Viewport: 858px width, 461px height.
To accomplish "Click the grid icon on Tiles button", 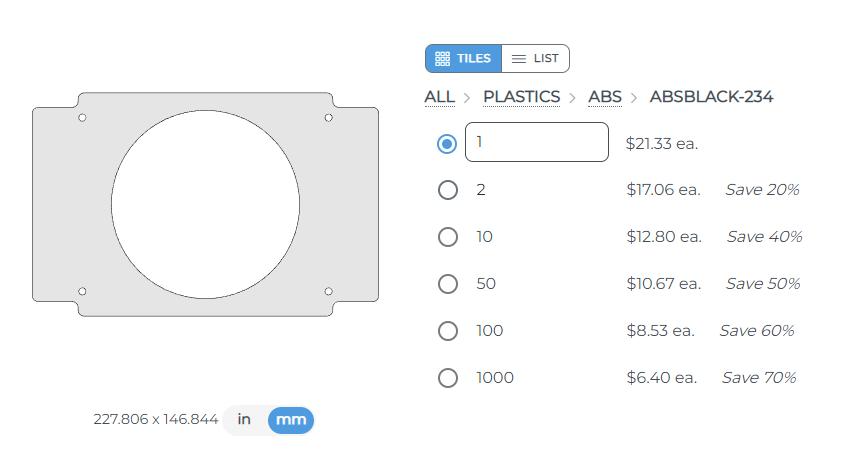I will click(x=443, y=59).
